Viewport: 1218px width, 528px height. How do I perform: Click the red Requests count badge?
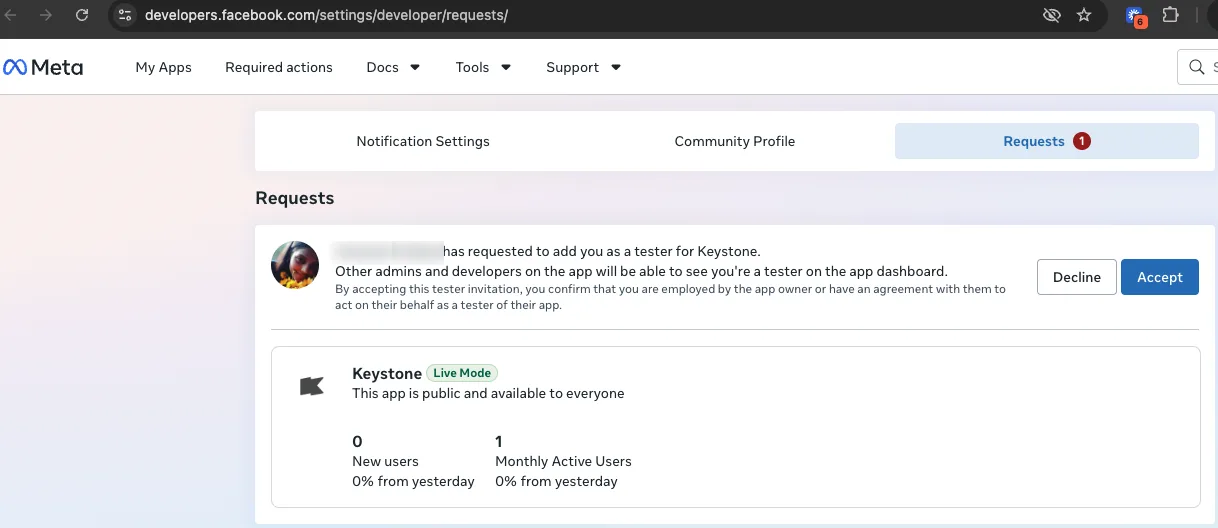[x=1081, y=141]
